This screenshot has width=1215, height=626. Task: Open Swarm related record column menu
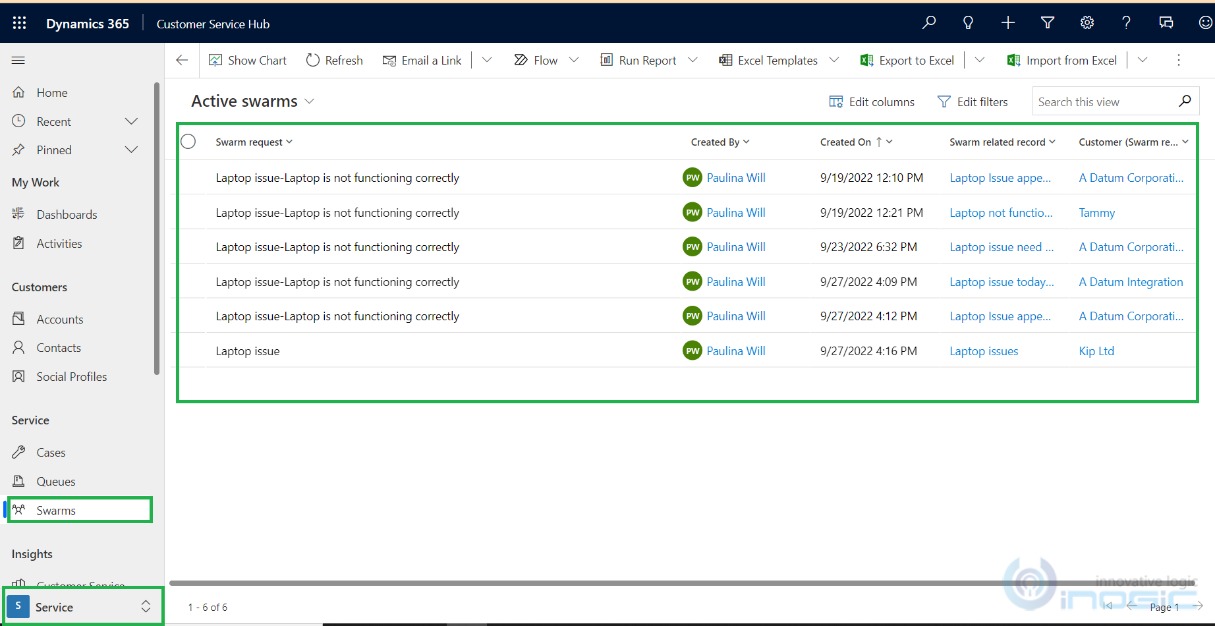pos(1003,142)
